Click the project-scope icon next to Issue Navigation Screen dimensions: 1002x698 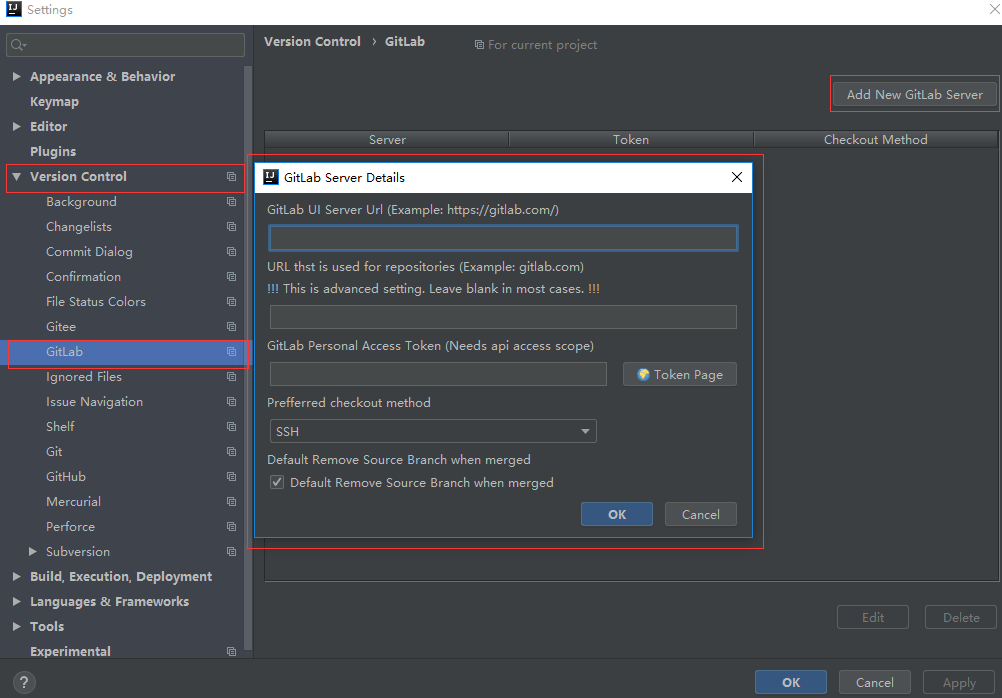coord(231,402)
